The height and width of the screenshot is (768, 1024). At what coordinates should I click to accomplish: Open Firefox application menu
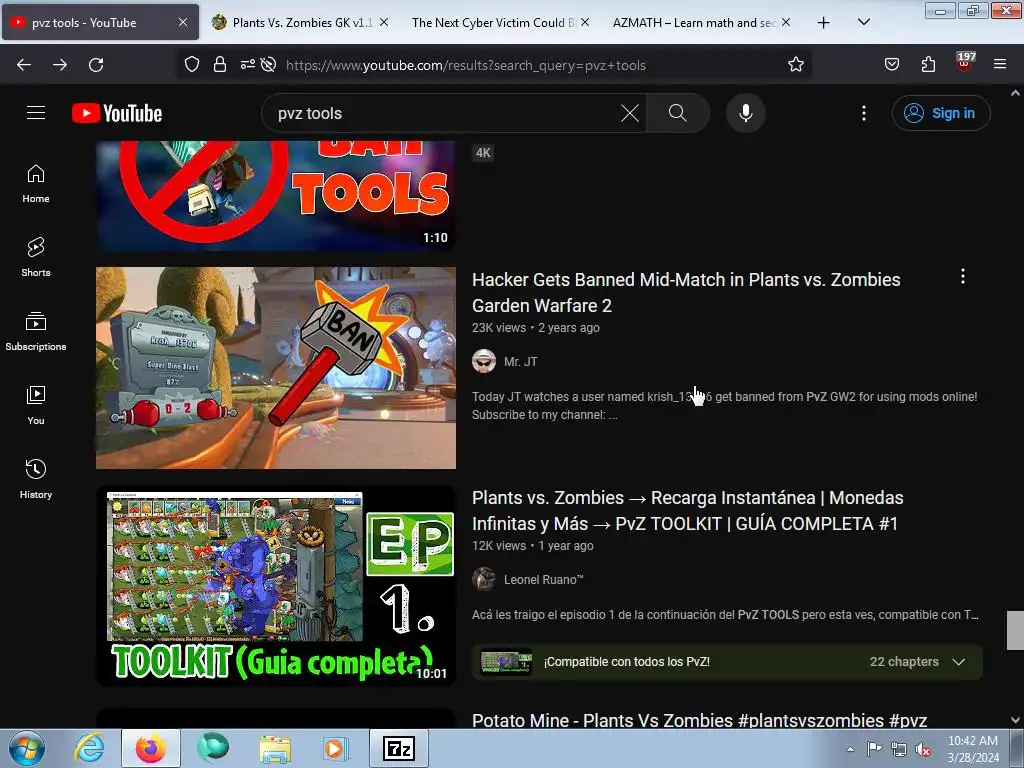coord(1000,65)
